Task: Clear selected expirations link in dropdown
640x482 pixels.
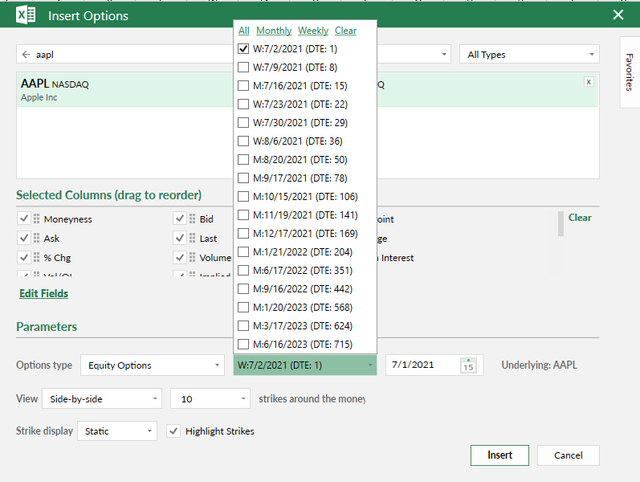Action: [x=345, y=31]
